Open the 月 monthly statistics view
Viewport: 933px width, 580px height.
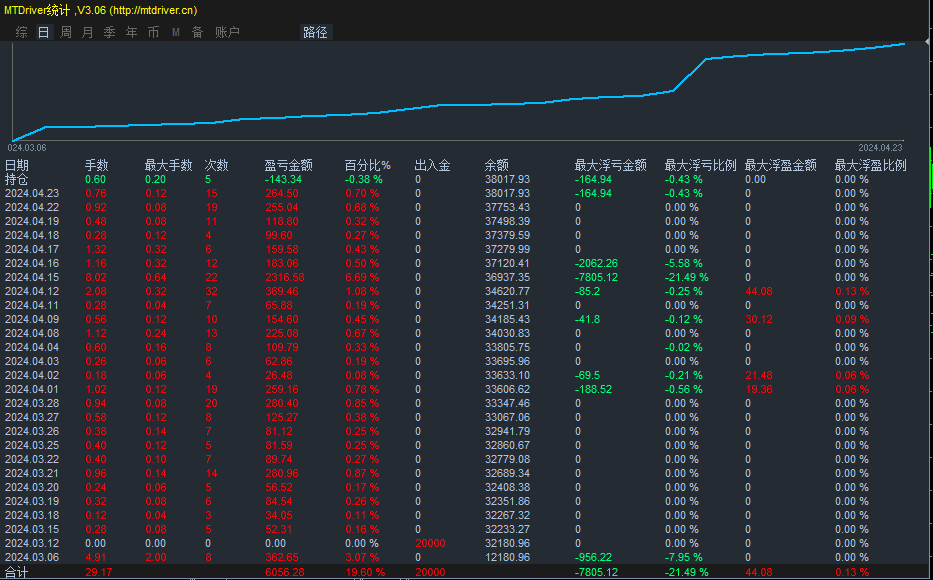(x=86, y=31)
